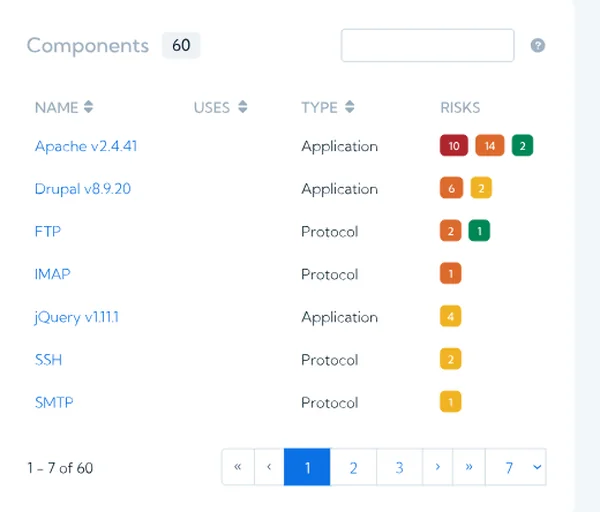600x512 pixels.
Task: Click the help question mark icon
Action: pyautogui.click(x=538, y=46)
